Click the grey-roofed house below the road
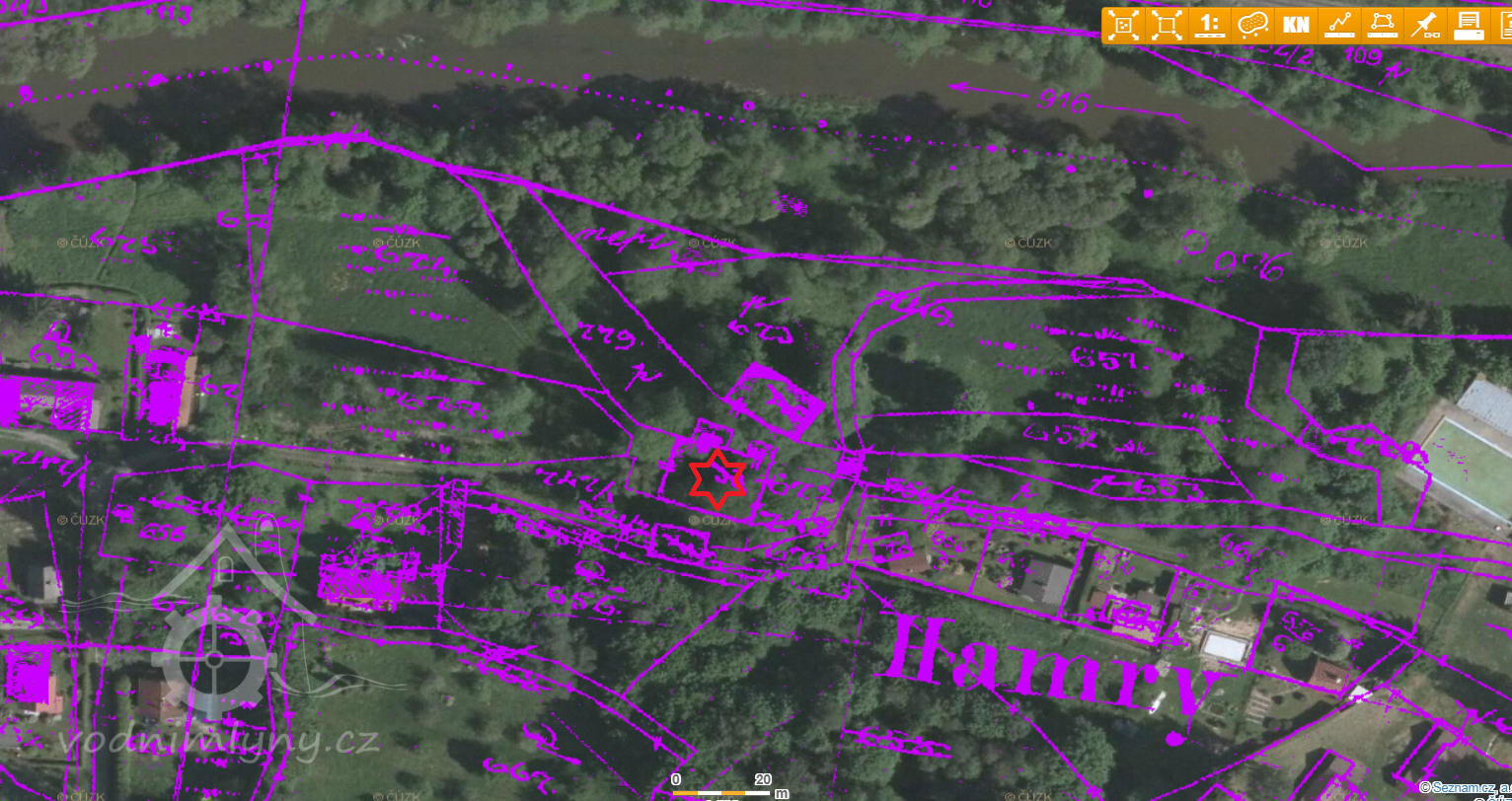1512x801 pixels. (1043, 580)
